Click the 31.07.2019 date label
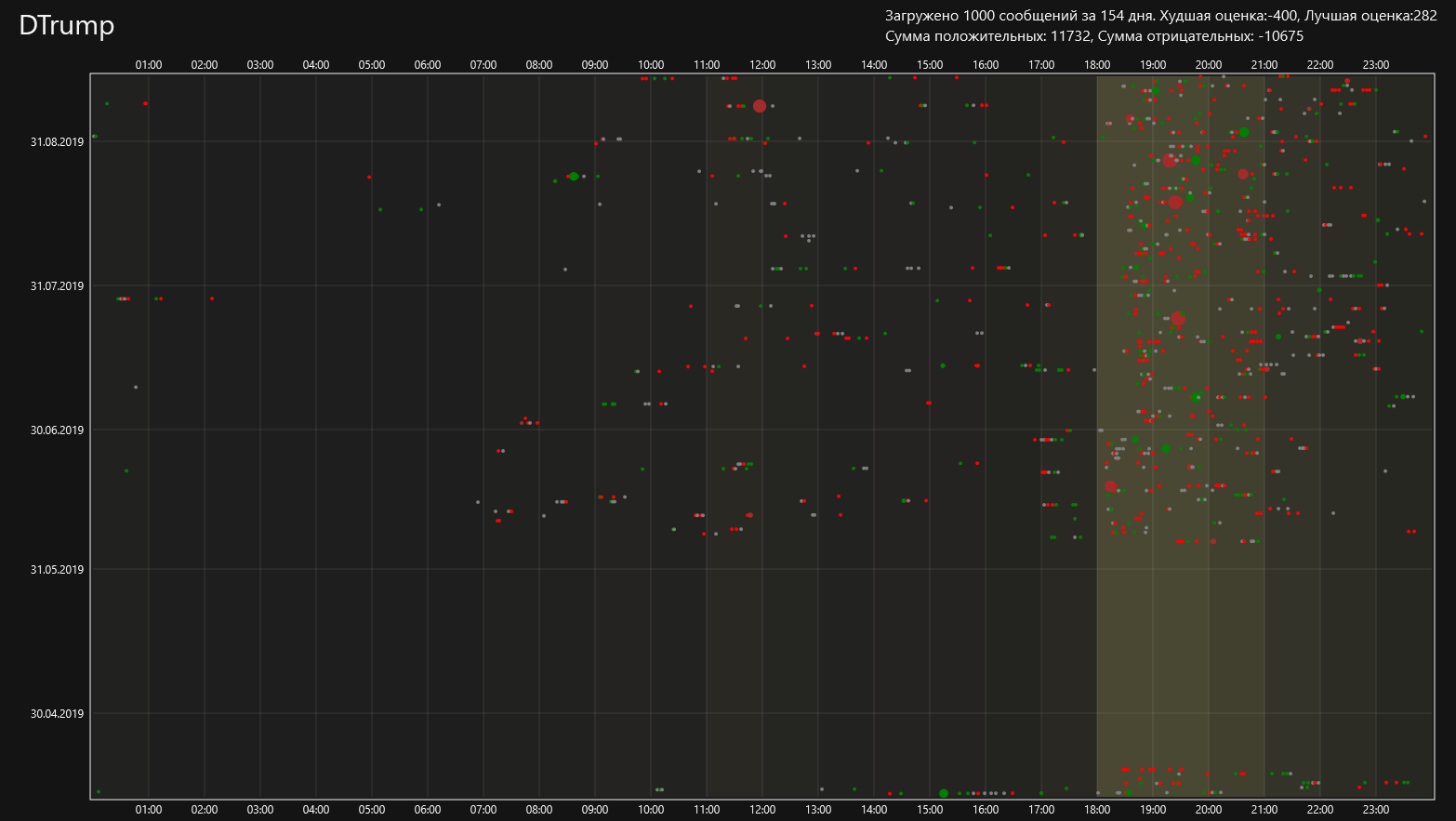 (57, 286)
